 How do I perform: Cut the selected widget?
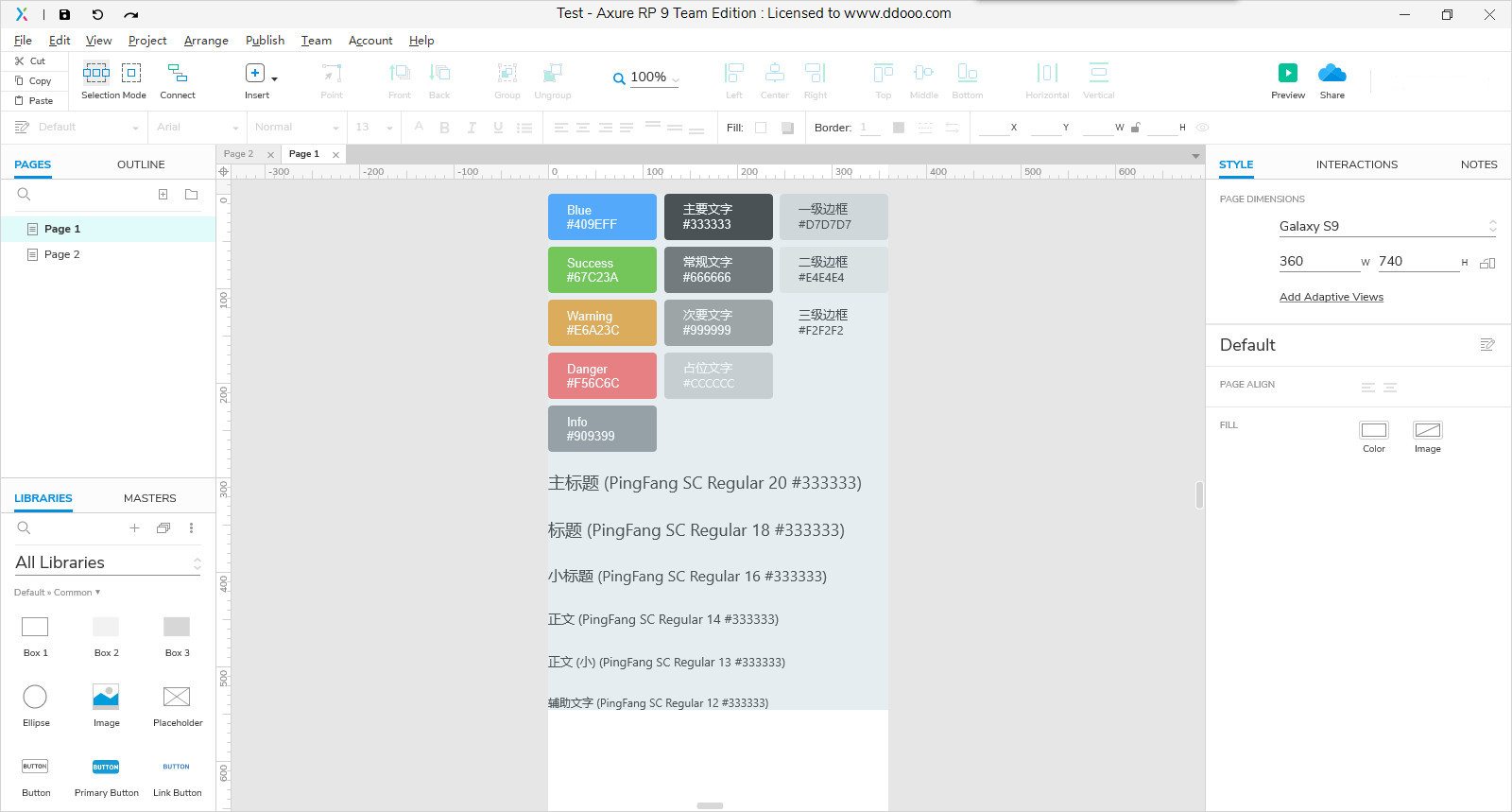coord(30,60)
